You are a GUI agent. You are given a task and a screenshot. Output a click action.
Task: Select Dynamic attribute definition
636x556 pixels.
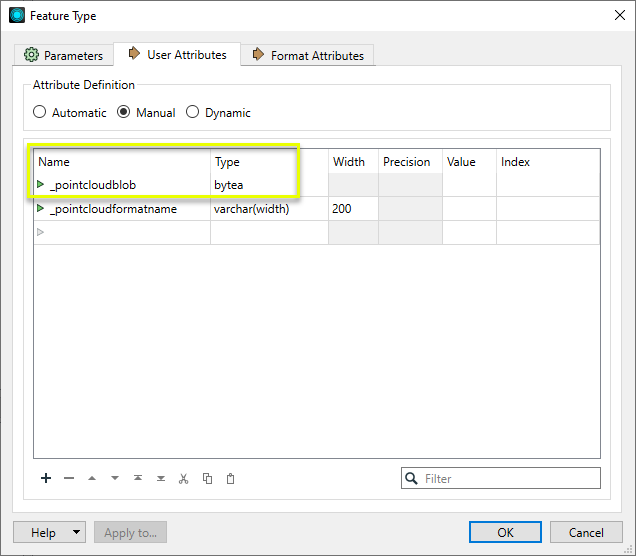click(x=193, y=113)
